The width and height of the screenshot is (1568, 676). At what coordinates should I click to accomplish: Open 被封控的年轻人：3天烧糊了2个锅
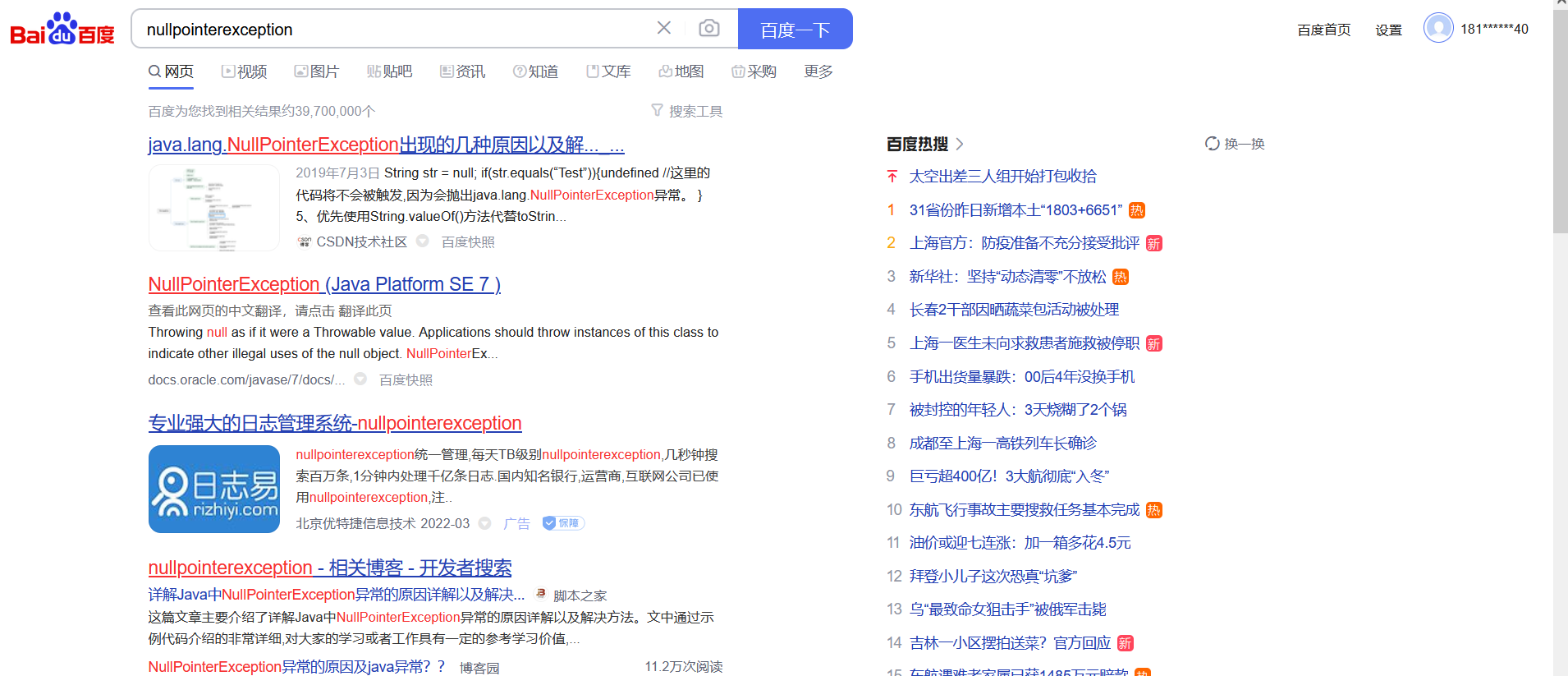(1018, 410)
